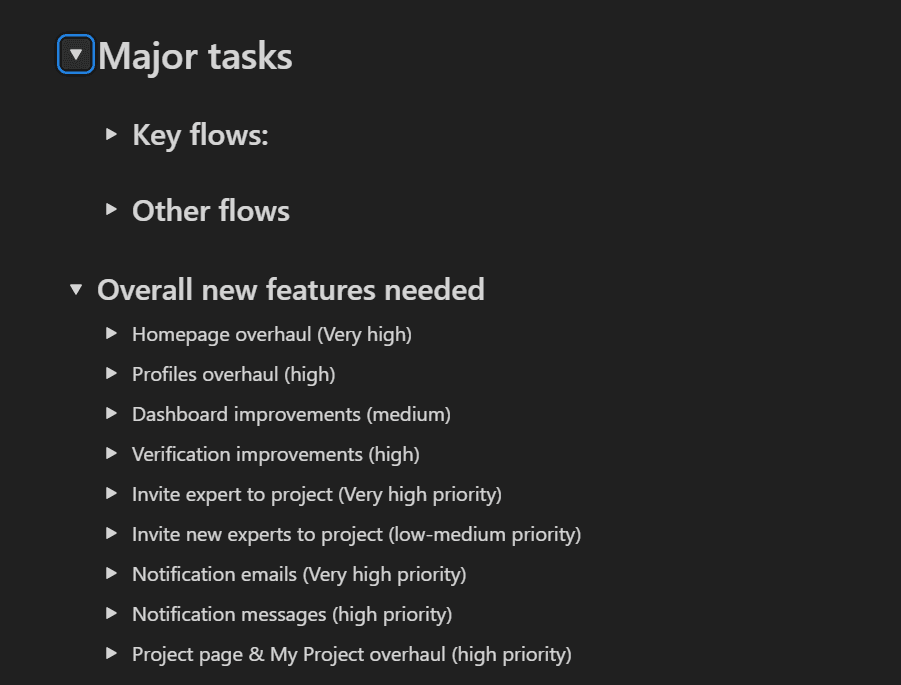Expand the Invite expert to project item
This screenshot has width=901, height=685.
point(111,493)
